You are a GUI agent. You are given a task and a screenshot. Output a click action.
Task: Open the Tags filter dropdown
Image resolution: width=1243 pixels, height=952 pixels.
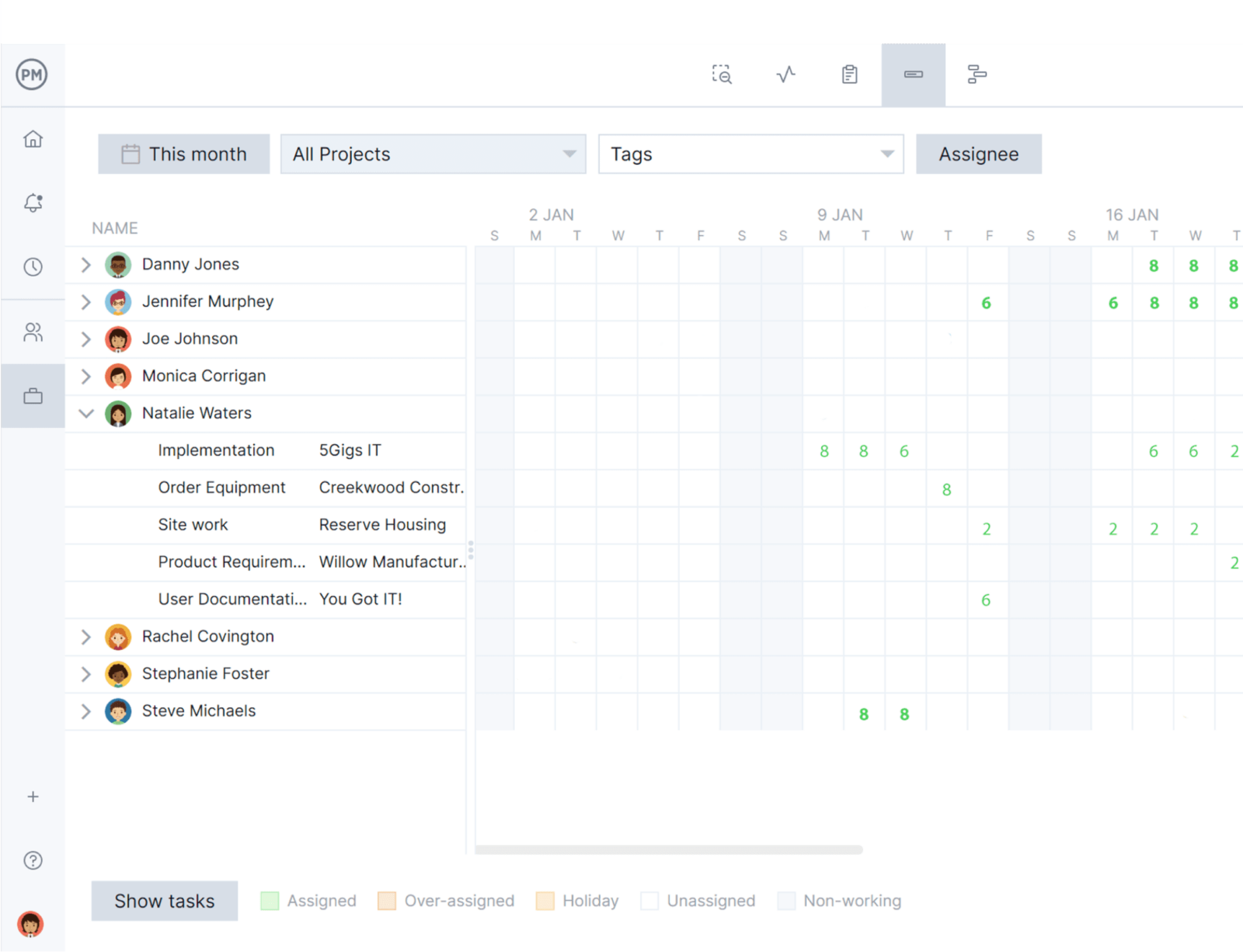coord(750,154)
